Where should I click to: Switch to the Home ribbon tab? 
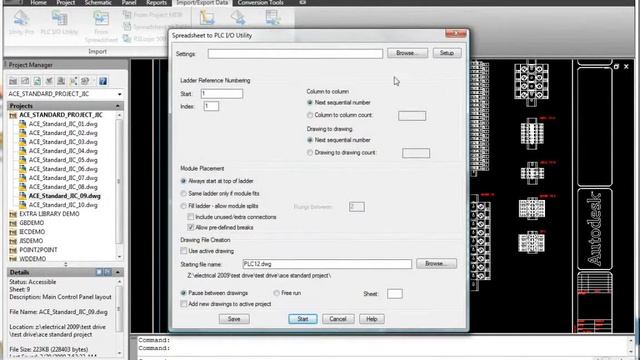click(39, 2)
